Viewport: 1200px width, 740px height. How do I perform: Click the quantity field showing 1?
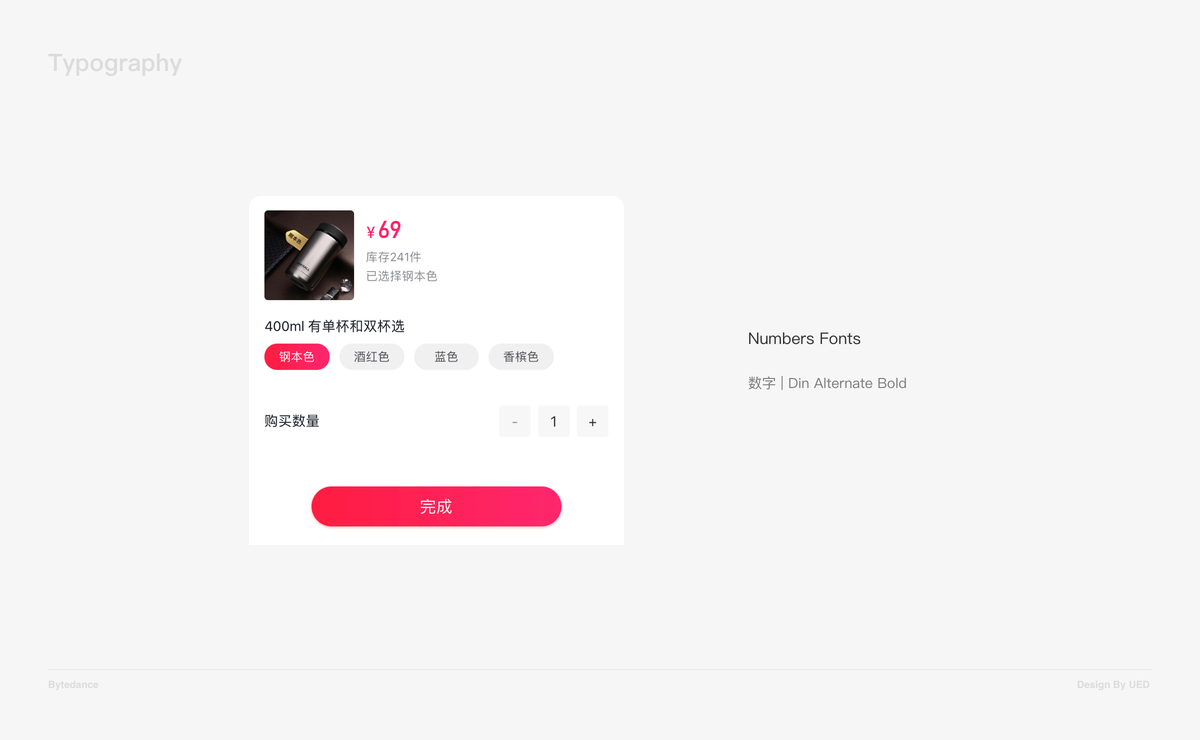(x=554, y=421)
